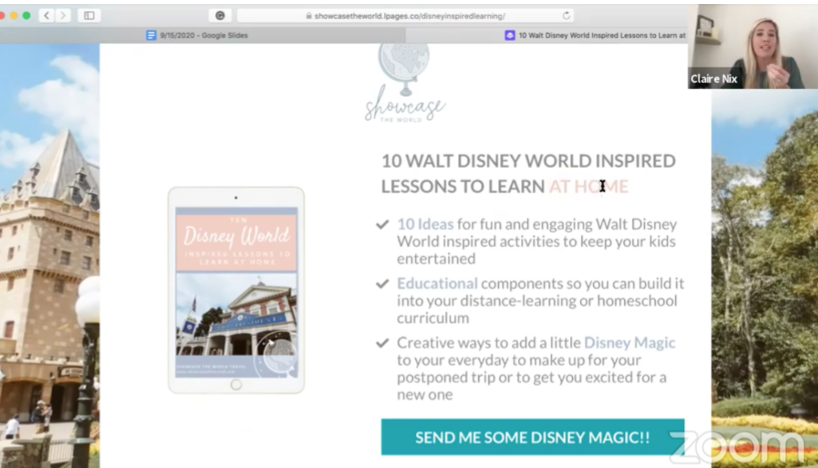Click the green macOS full-screen window button
Image resolution: width=818 pixels, height=468 pixels.
coord(27,16)
